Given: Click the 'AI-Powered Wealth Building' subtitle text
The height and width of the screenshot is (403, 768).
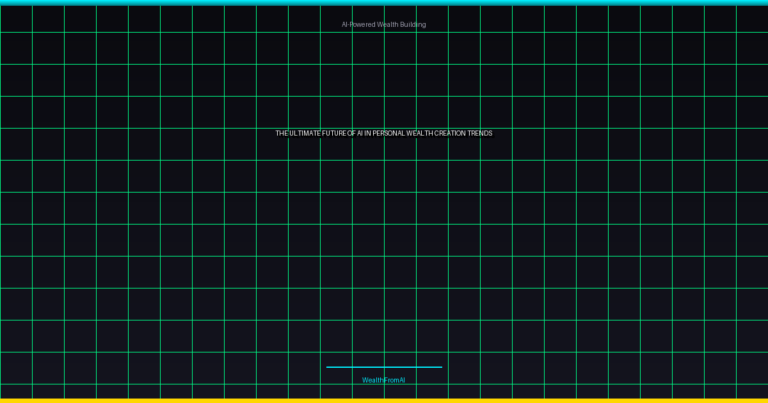Looking at the screenshot, I should [x=384, y=24].
